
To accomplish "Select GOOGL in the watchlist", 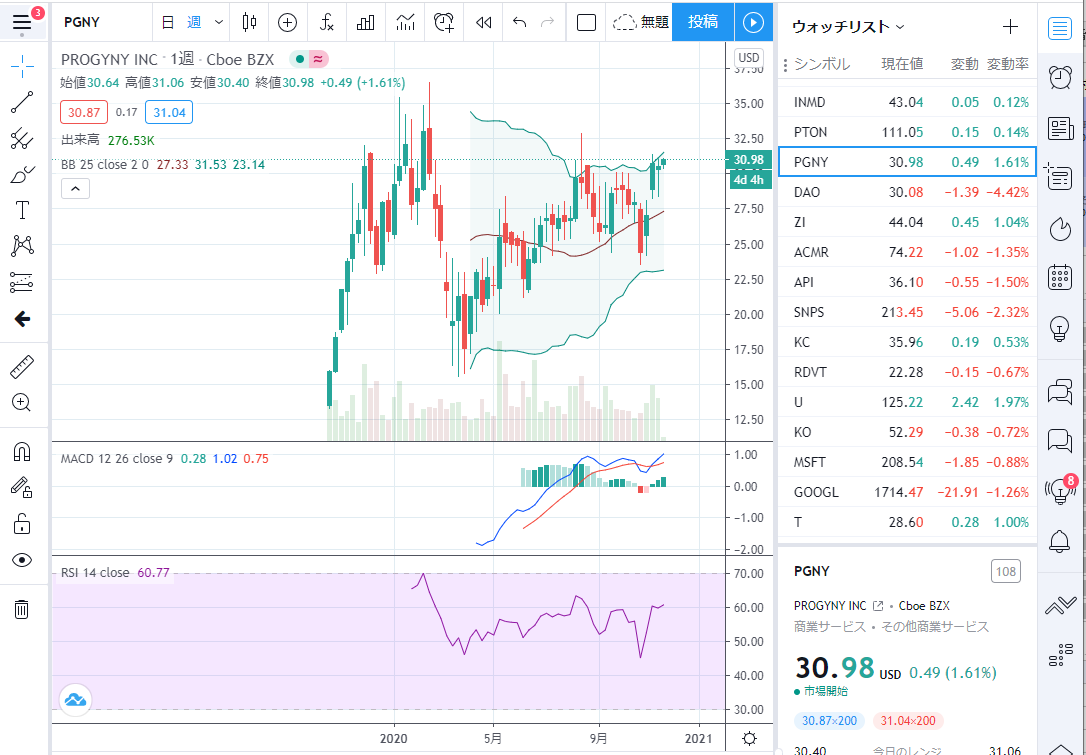I will (x=907, y=492).
